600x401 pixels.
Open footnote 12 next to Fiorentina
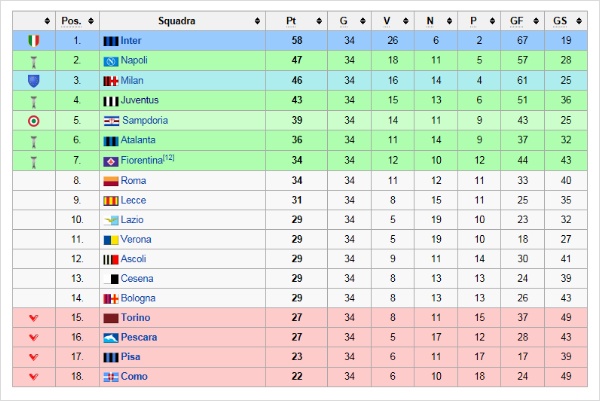[169, 157]
